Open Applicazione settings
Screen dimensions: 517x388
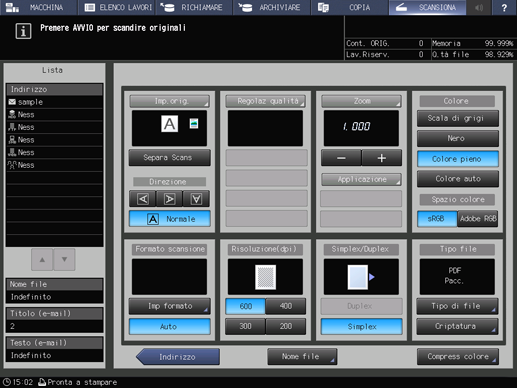(361, 179)
